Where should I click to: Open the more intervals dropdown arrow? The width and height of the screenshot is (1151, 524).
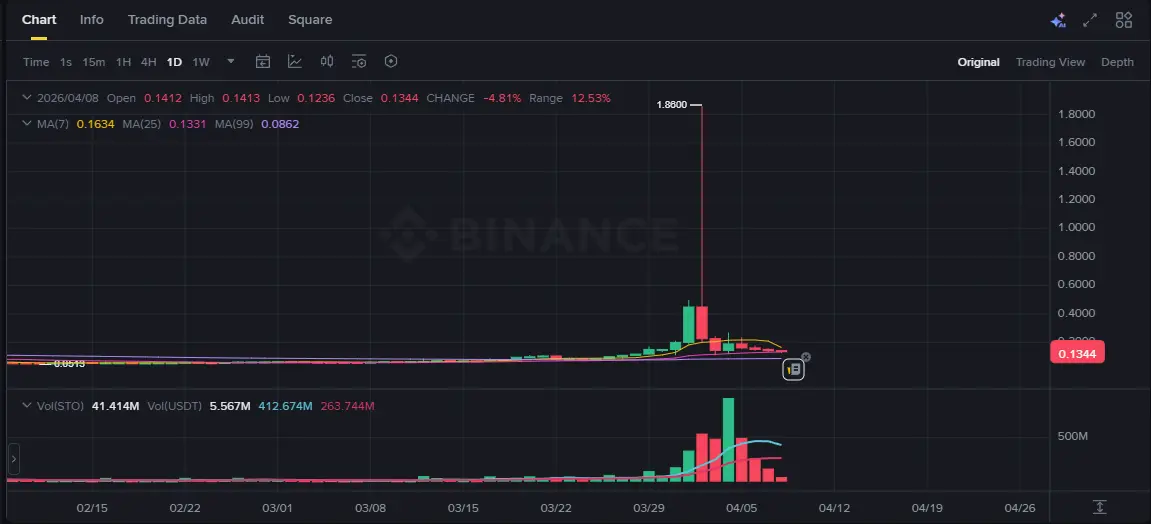[x=231, y=61]
